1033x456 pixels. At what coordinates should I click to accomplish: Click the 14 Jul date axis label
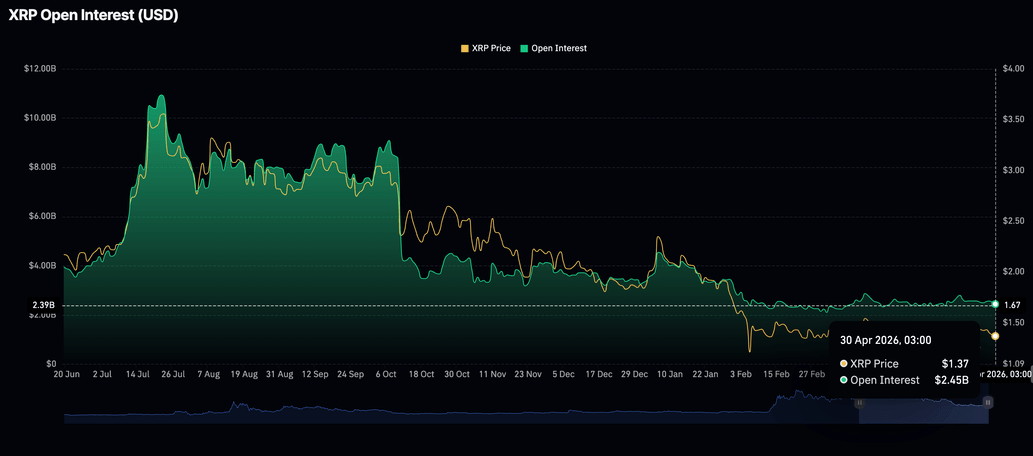point(138,374)
